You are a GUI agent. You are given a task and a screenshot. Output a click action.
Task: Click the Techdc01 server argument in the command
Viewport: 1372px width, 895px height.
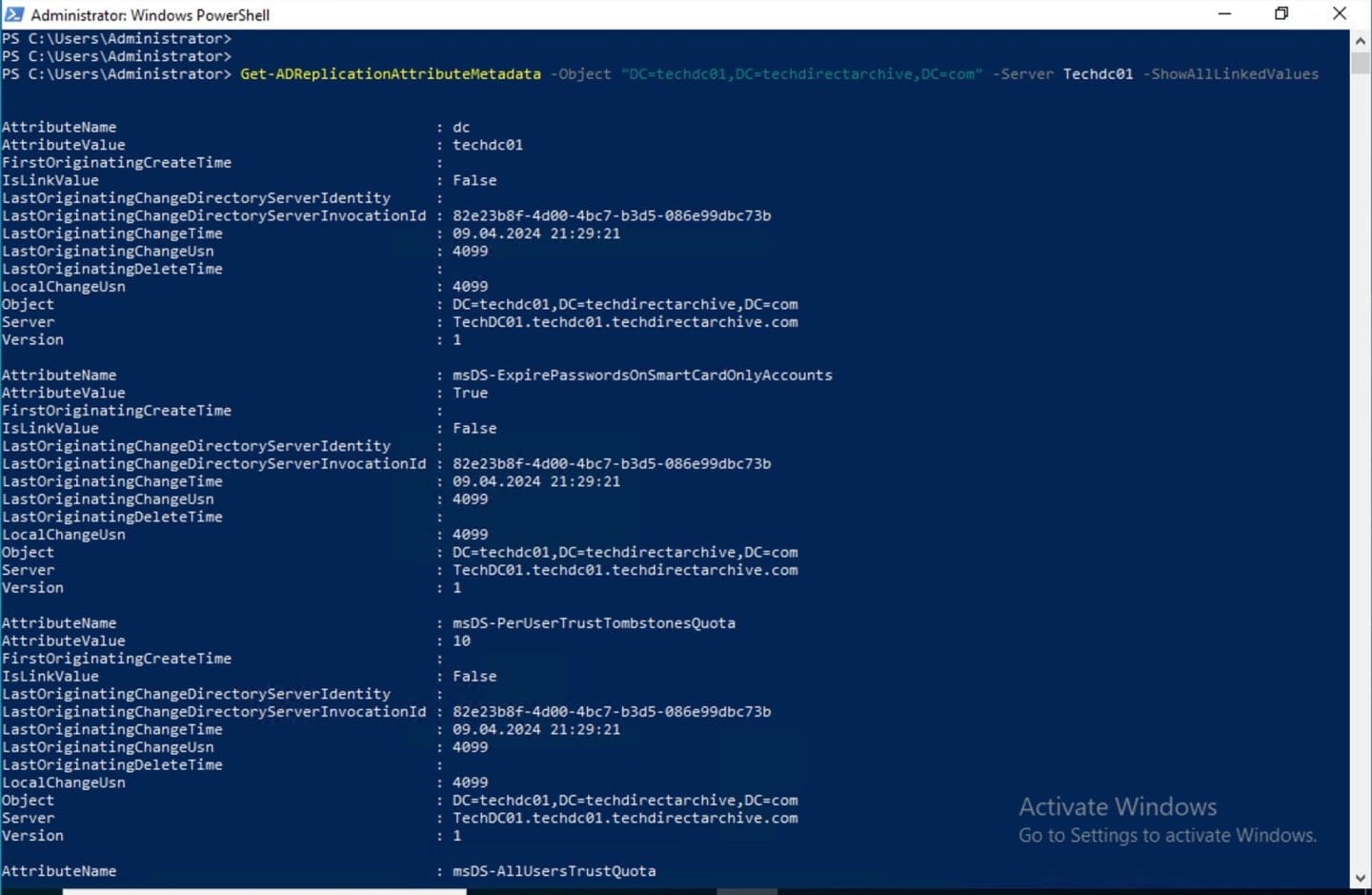coord(1098,74)
